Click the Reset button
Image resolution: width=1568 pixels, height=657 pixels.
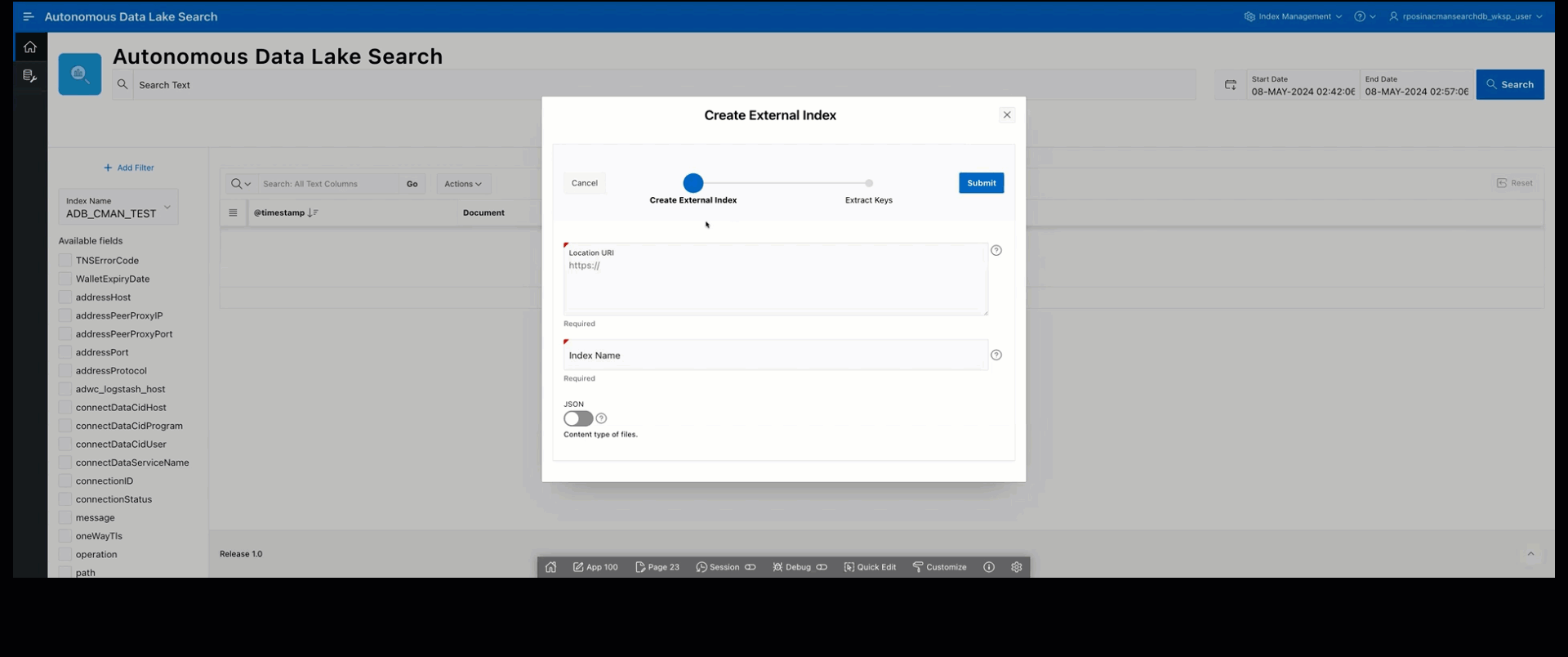tap(1515, 183)
